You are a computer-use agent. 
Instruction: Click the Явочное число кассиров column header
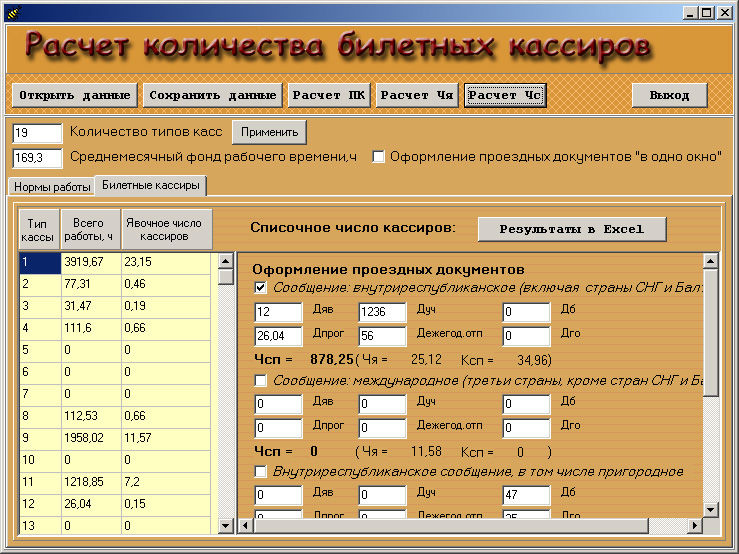(167, 230)
